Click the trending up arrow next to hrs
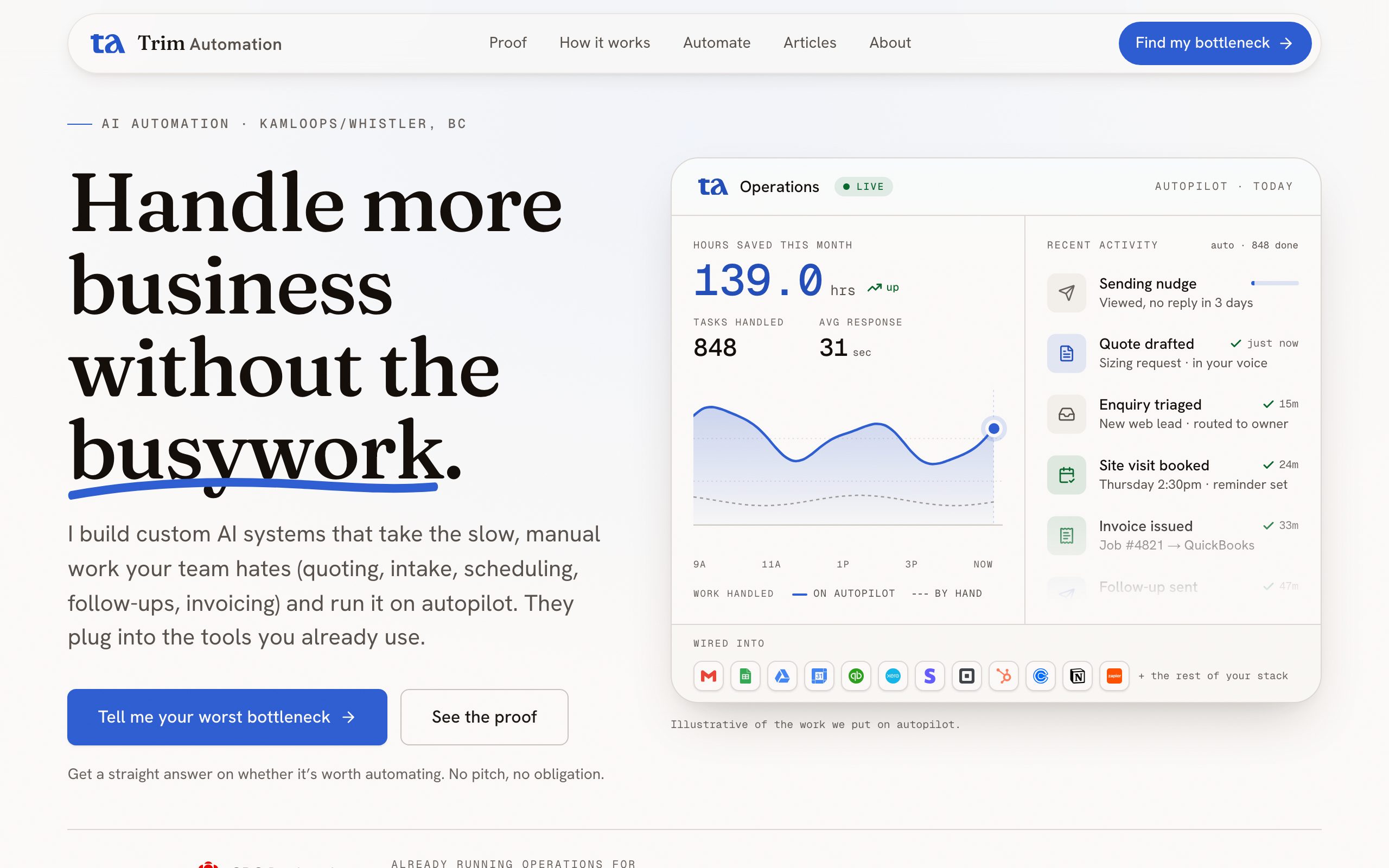 (874, 288)
